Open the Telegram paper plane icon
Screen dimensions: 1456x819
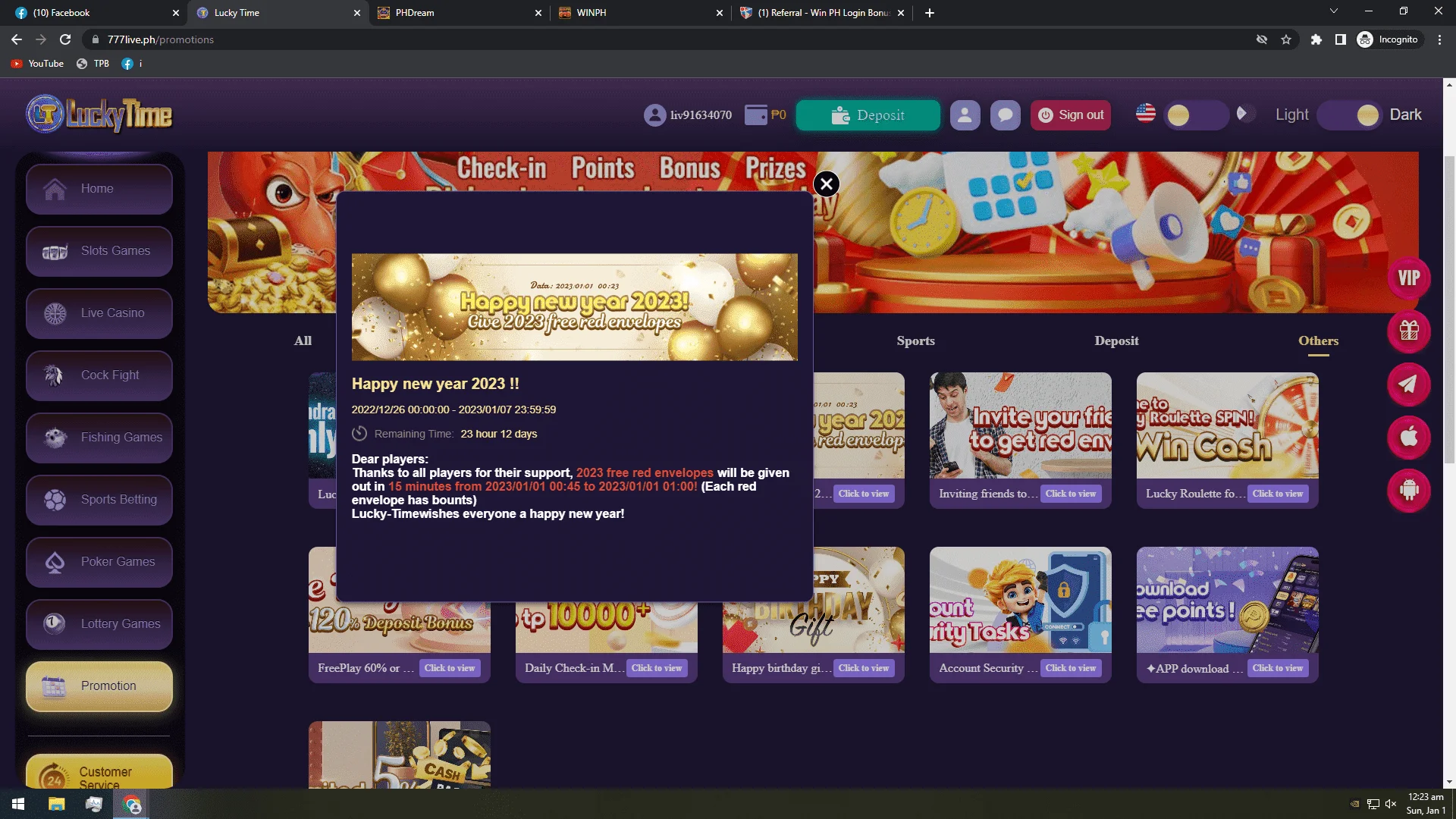[1409, 384]
